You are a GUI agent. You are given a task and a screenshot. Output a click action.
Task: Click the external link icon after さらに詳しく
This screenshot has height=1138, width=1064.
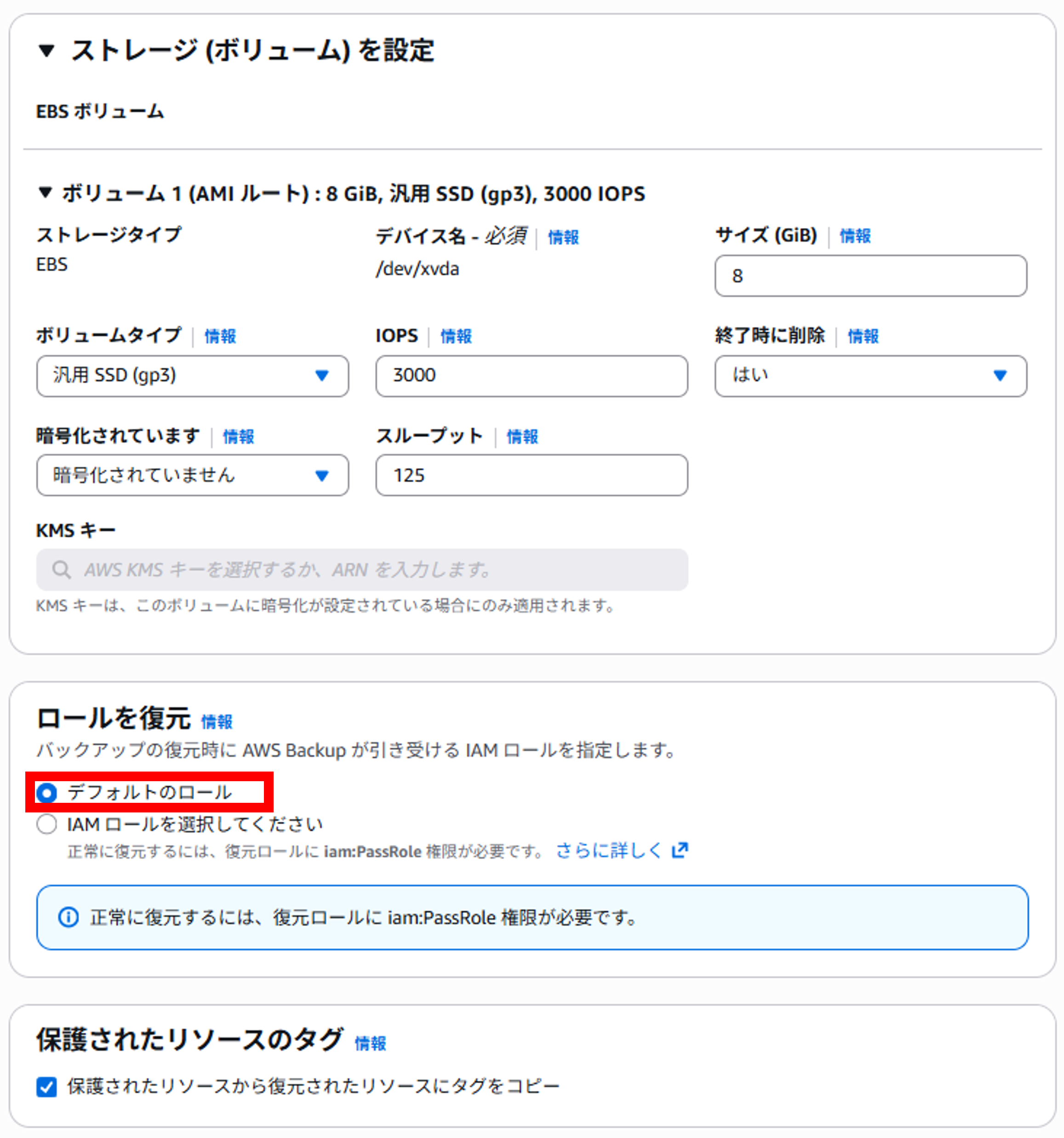(680, 851)
